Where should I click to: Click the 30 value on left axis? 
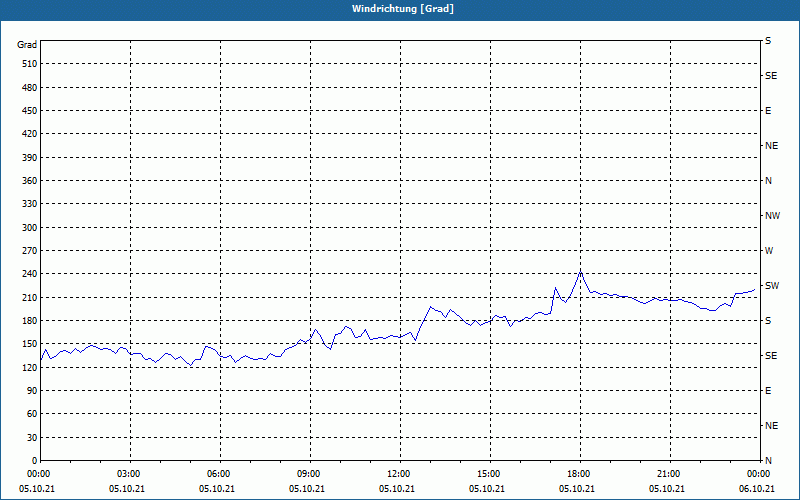click(32, 437)
